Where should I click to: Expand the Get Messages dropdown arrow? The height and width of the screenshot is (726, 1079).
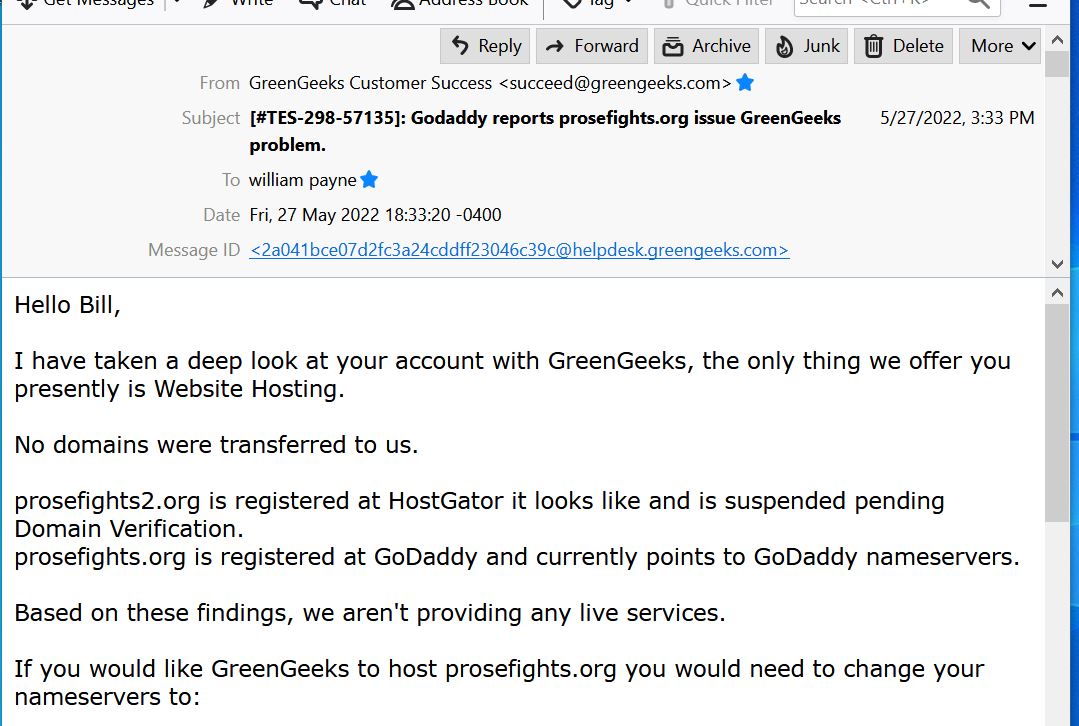pos(177,3)
